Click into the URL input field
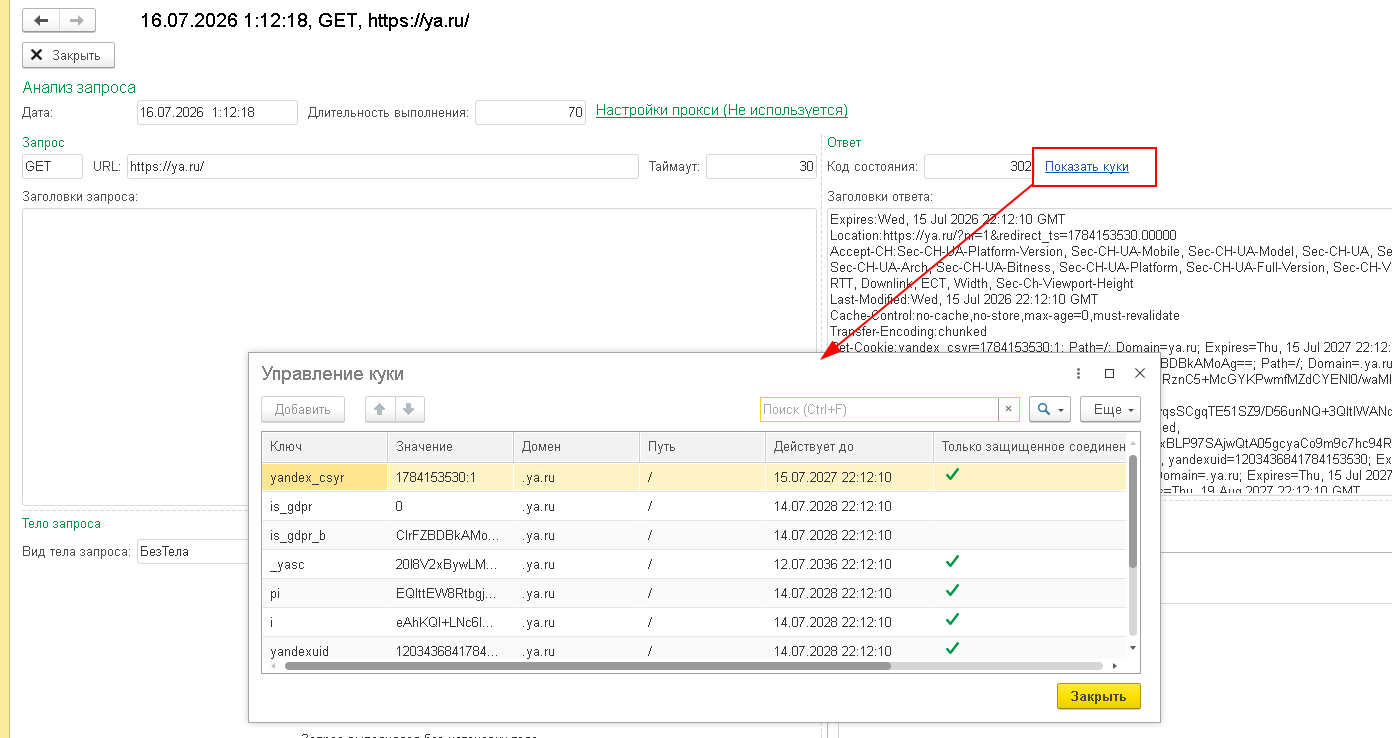The height and width of the screenshot is (738, 1392). point(382,167)
